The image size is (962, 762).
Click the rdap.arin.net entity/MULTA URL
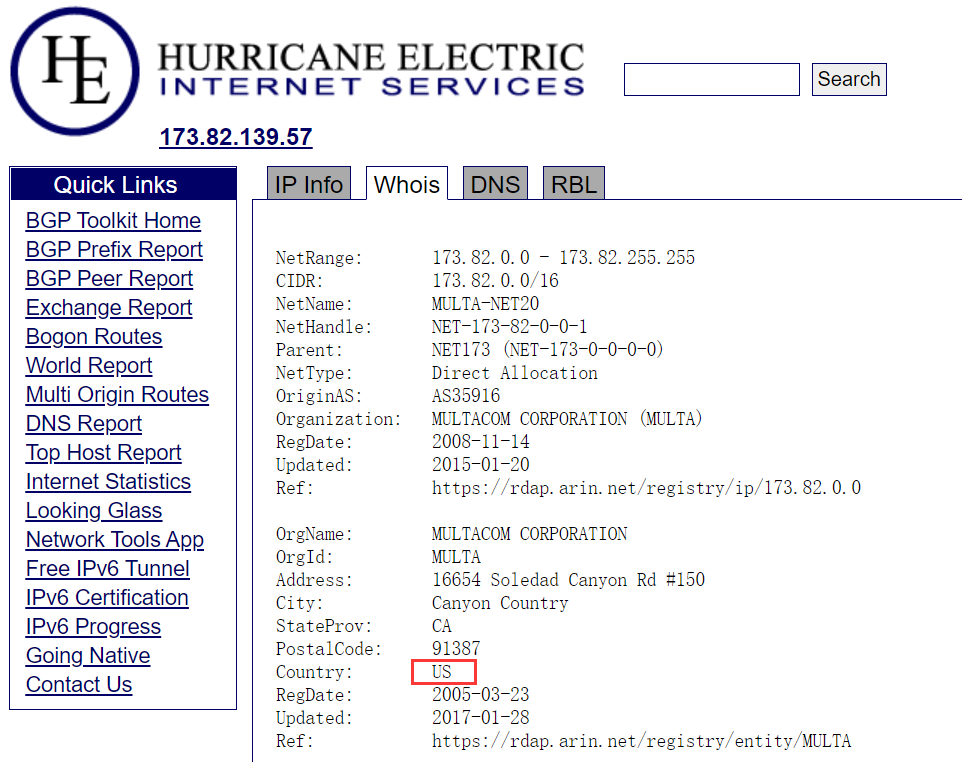(x=641, y=741)
